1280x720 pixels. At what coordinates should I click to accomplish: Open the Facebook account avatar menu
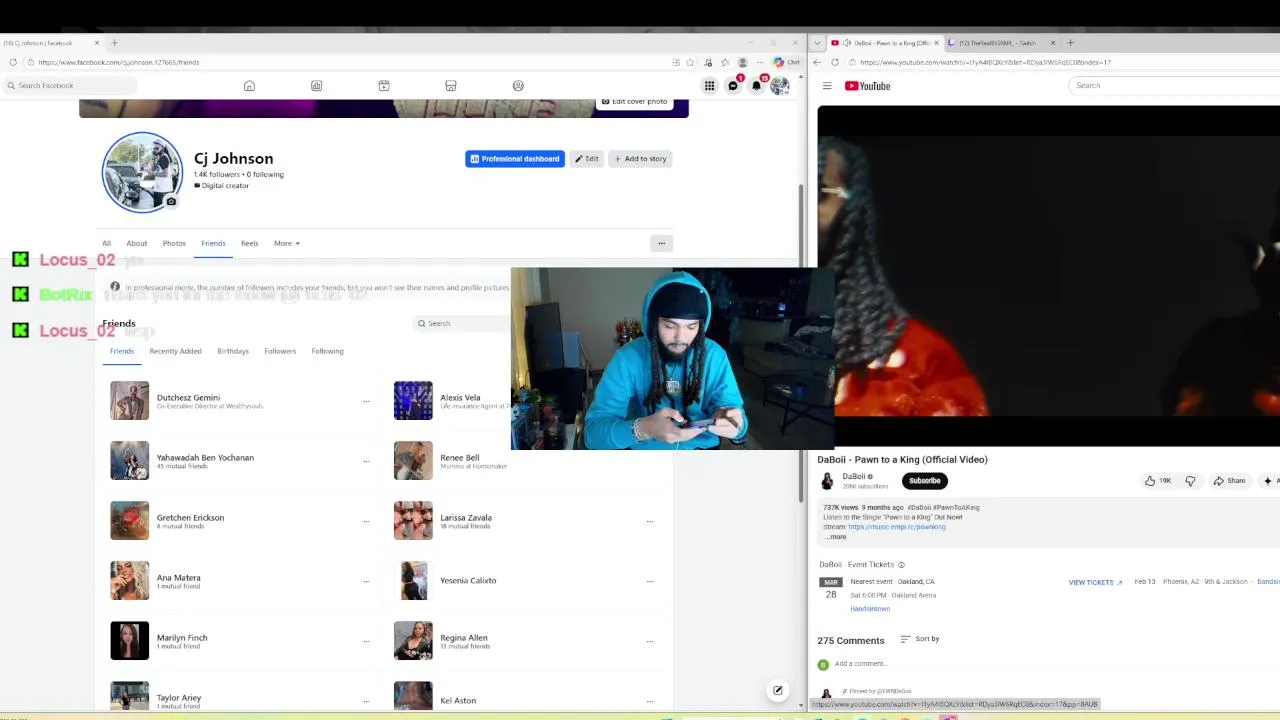click(x=780, y=86)
